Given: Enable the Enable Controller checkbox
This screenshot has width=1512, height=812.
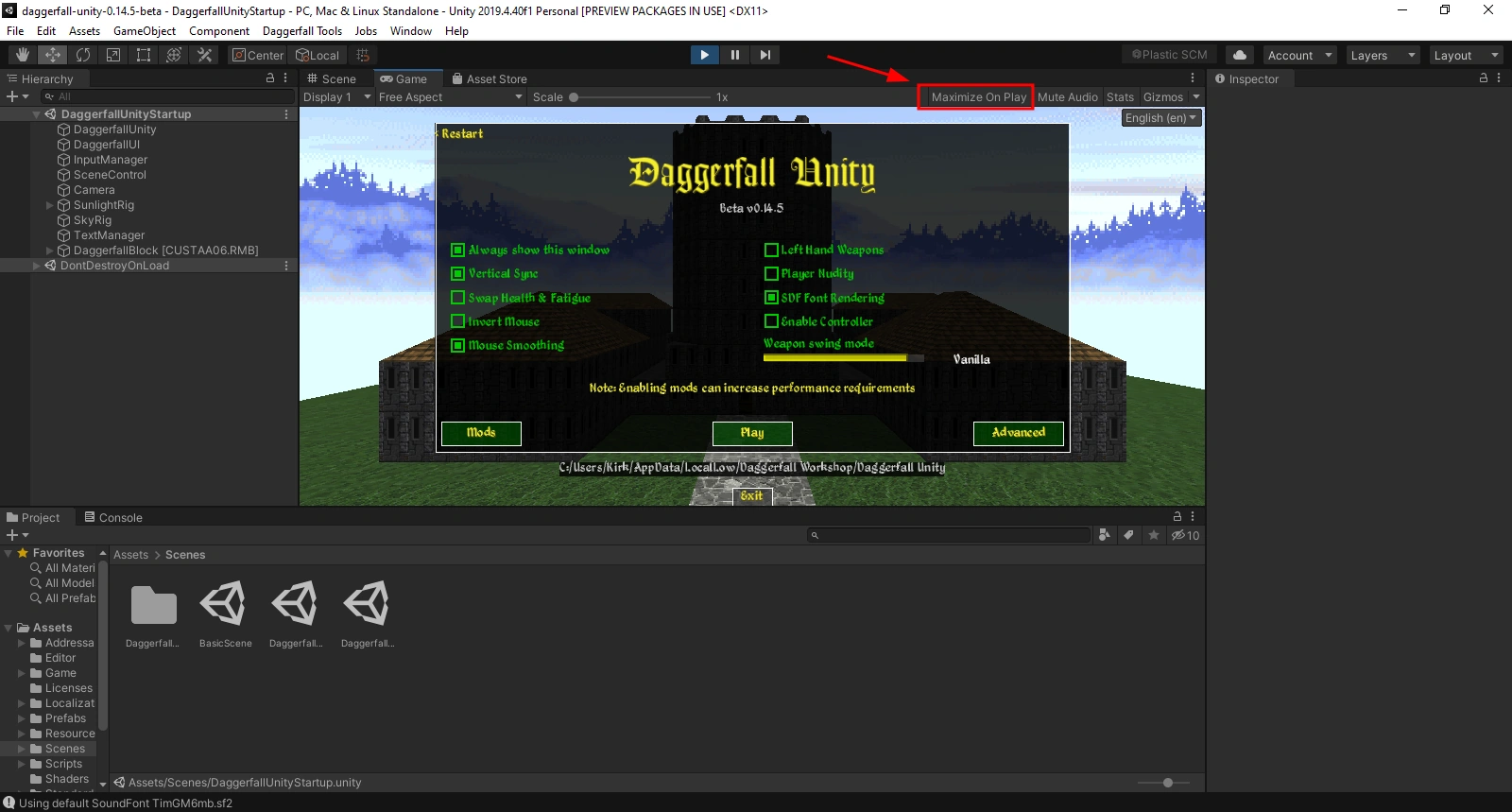Looking at the screenshot, I should pos(771,321).
